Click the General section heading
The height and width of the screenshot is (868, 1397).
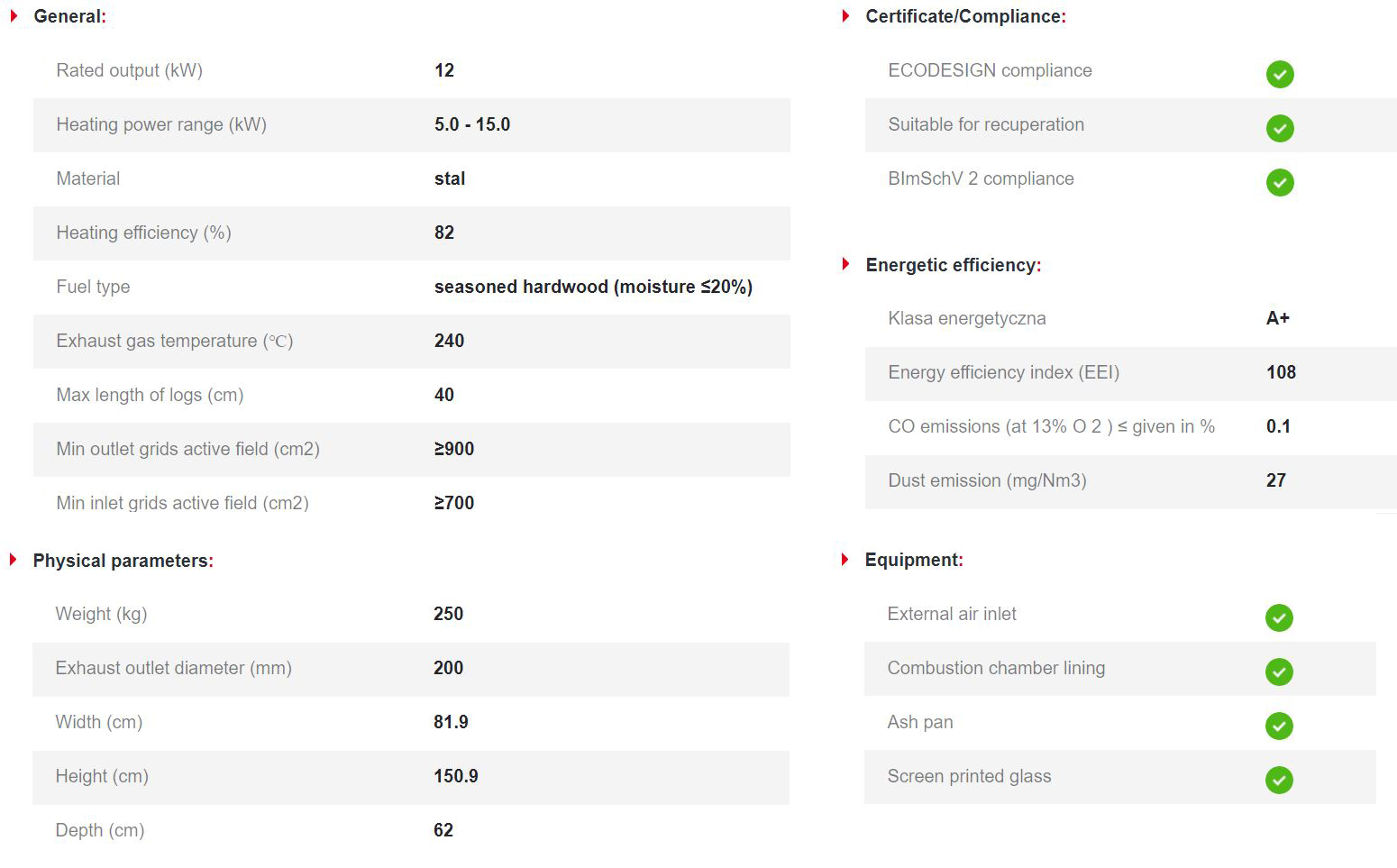(x=68, y=16)
